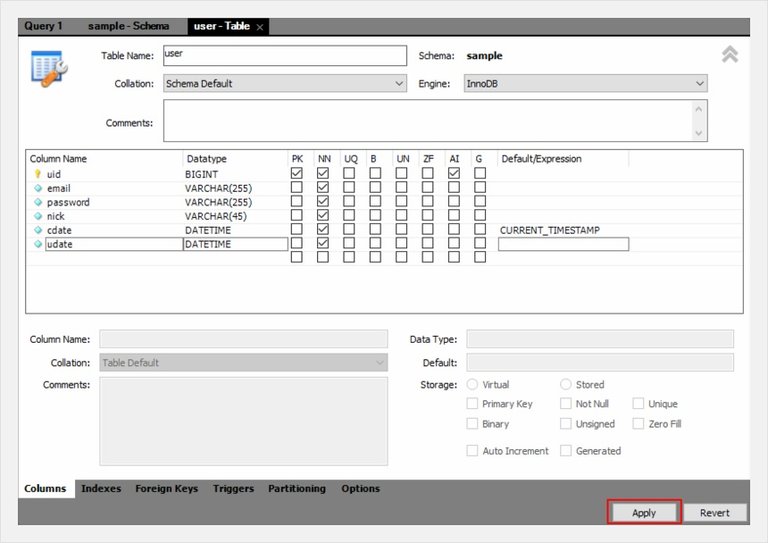Toggle the PK checkbox for uid
This screenshot has width=768, height=543.
coord(297,174)
